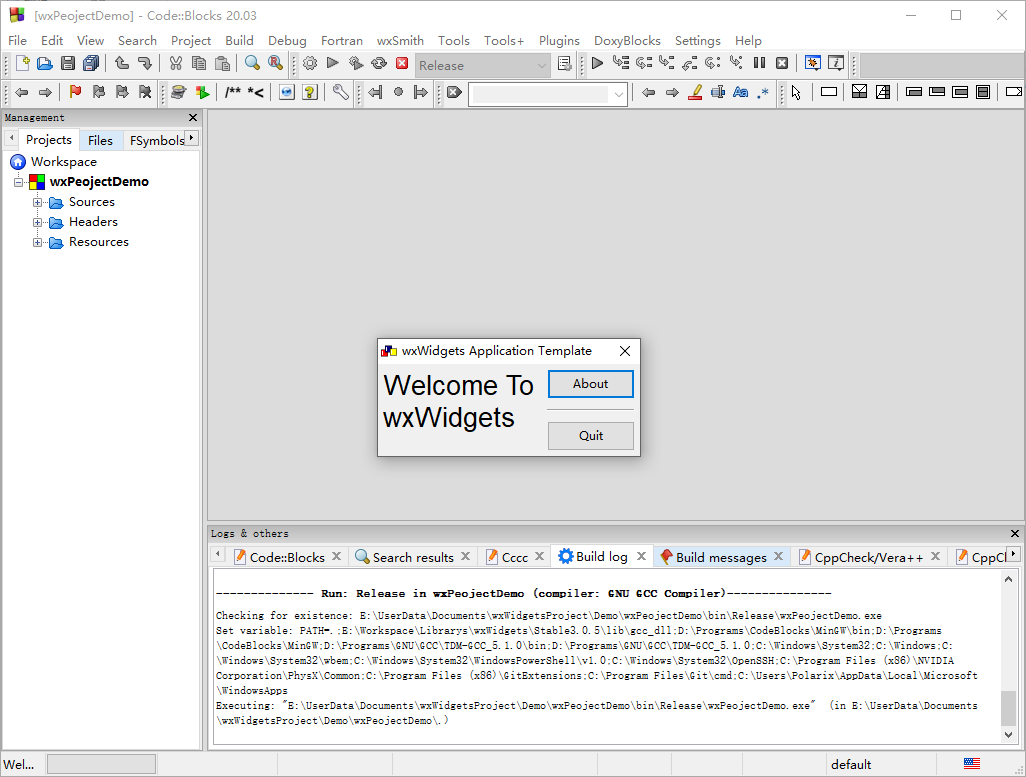
Task: Open the File menu
Action: point(17,41)
